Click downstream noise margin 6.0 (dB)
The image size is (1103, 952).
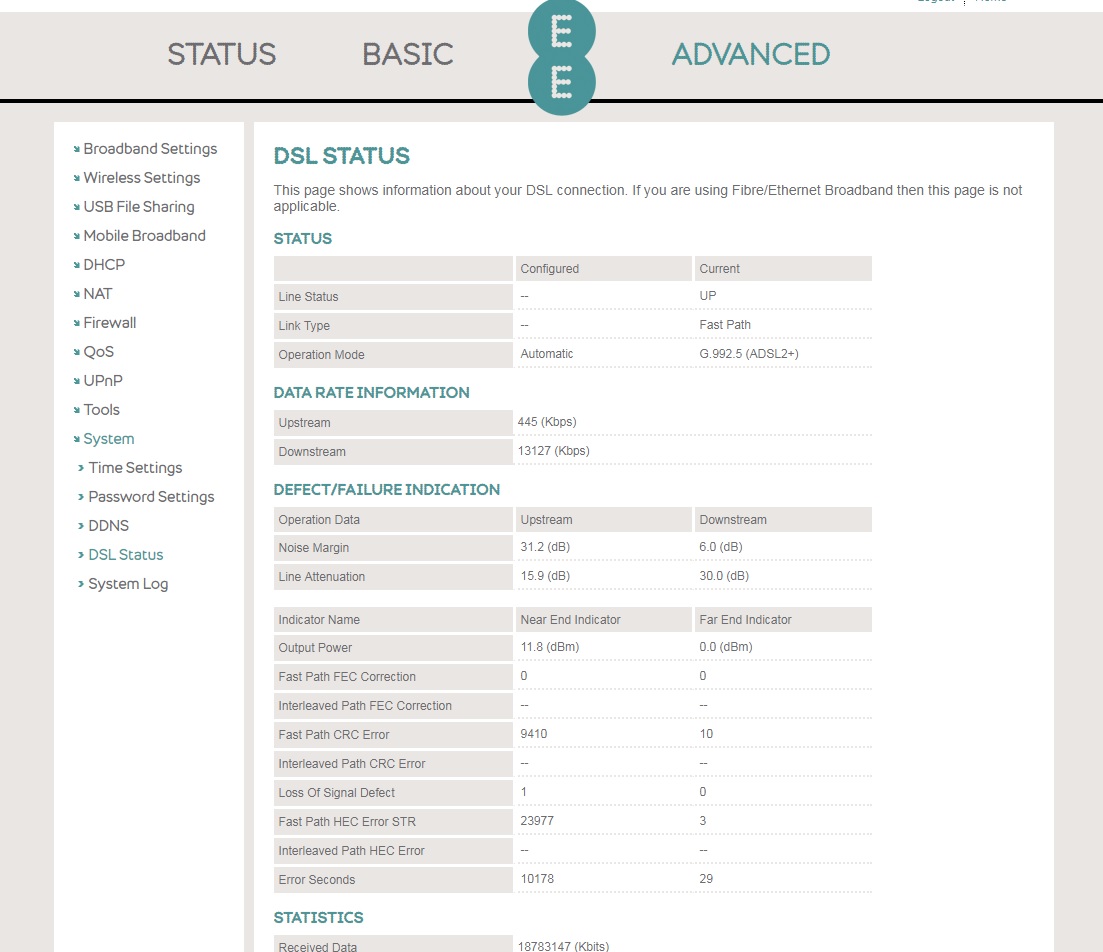click(720, 547)
